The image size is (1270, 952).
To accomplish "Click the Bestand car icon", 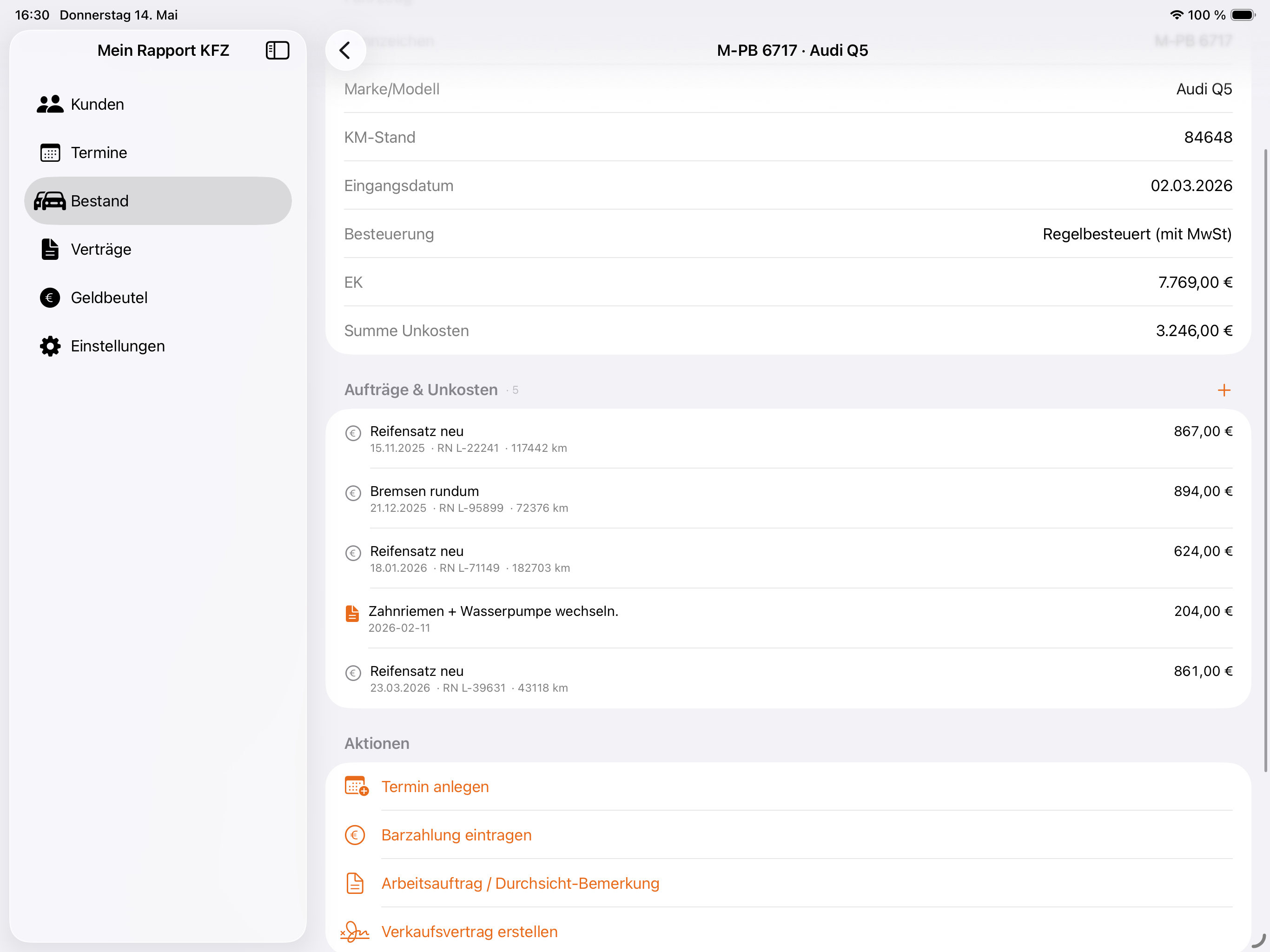I will [50, 201].
